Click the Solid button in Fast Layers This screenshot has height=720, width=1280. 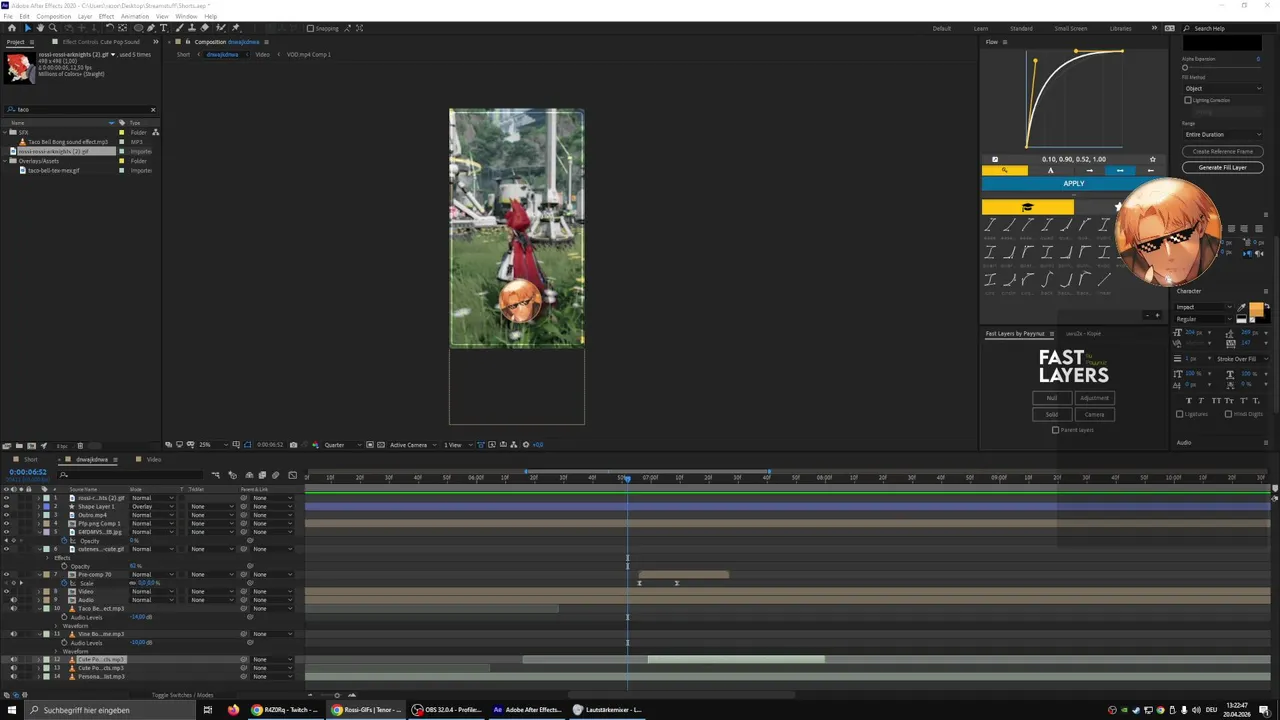click(x=1052, y=414)
